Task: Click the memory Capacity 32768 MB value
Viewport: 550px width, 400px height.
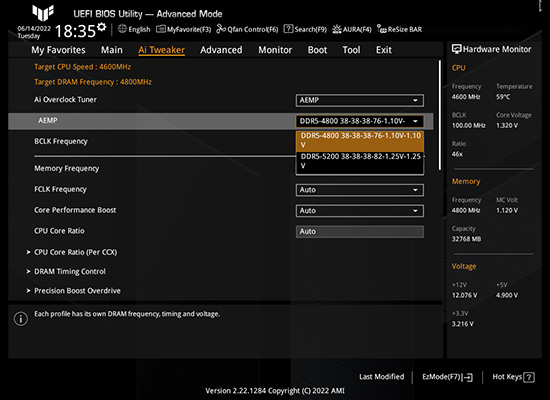Action: click(466, 239)
